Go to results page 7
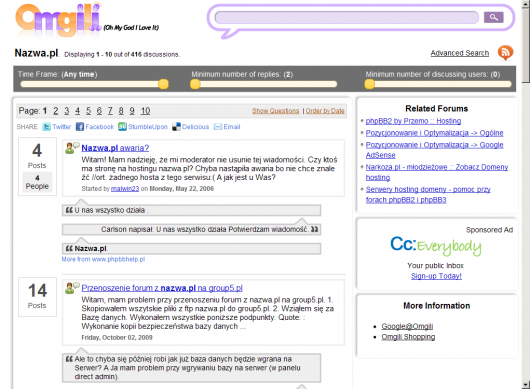The image size is (530, 389). [x=110, y=111]
